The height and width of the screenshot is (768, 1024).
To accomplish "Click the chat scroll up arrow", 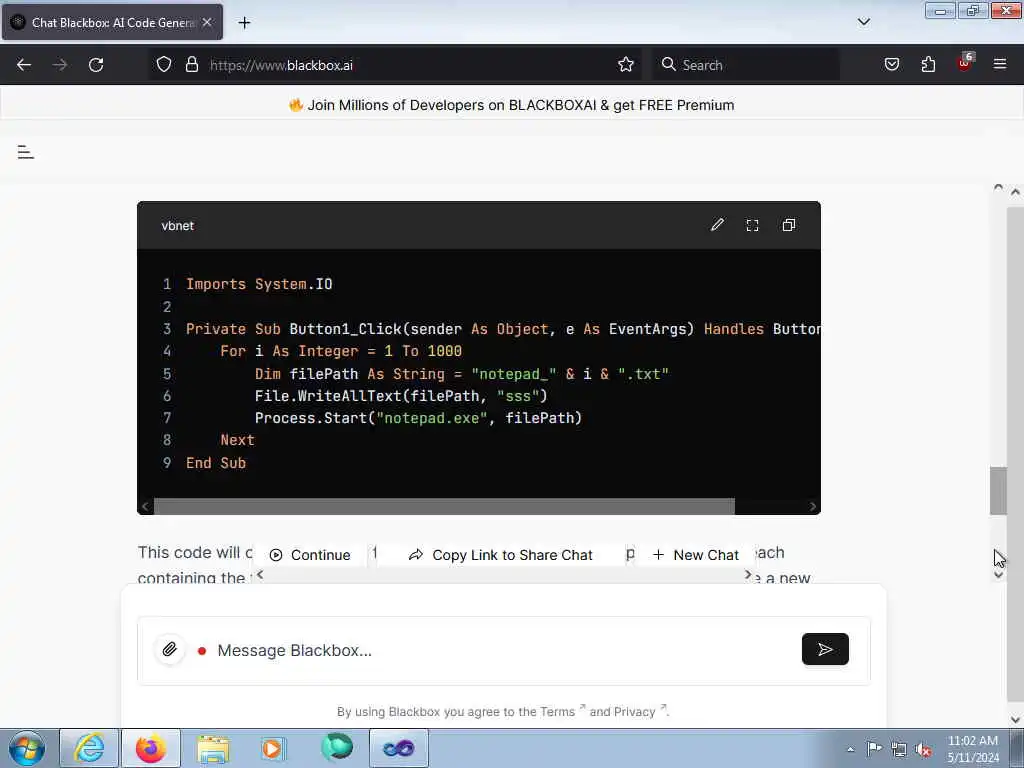I will pos(998,187).
